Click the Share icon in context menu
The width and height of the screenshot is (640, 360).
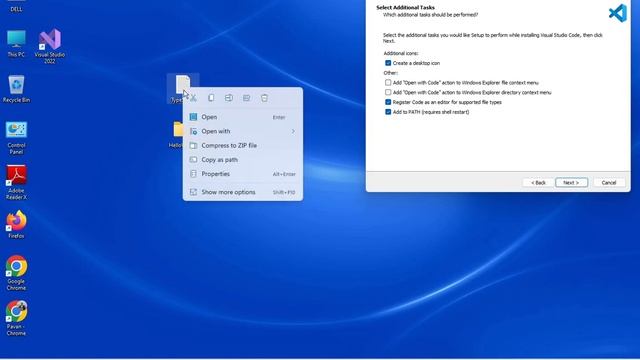point(247,98)
